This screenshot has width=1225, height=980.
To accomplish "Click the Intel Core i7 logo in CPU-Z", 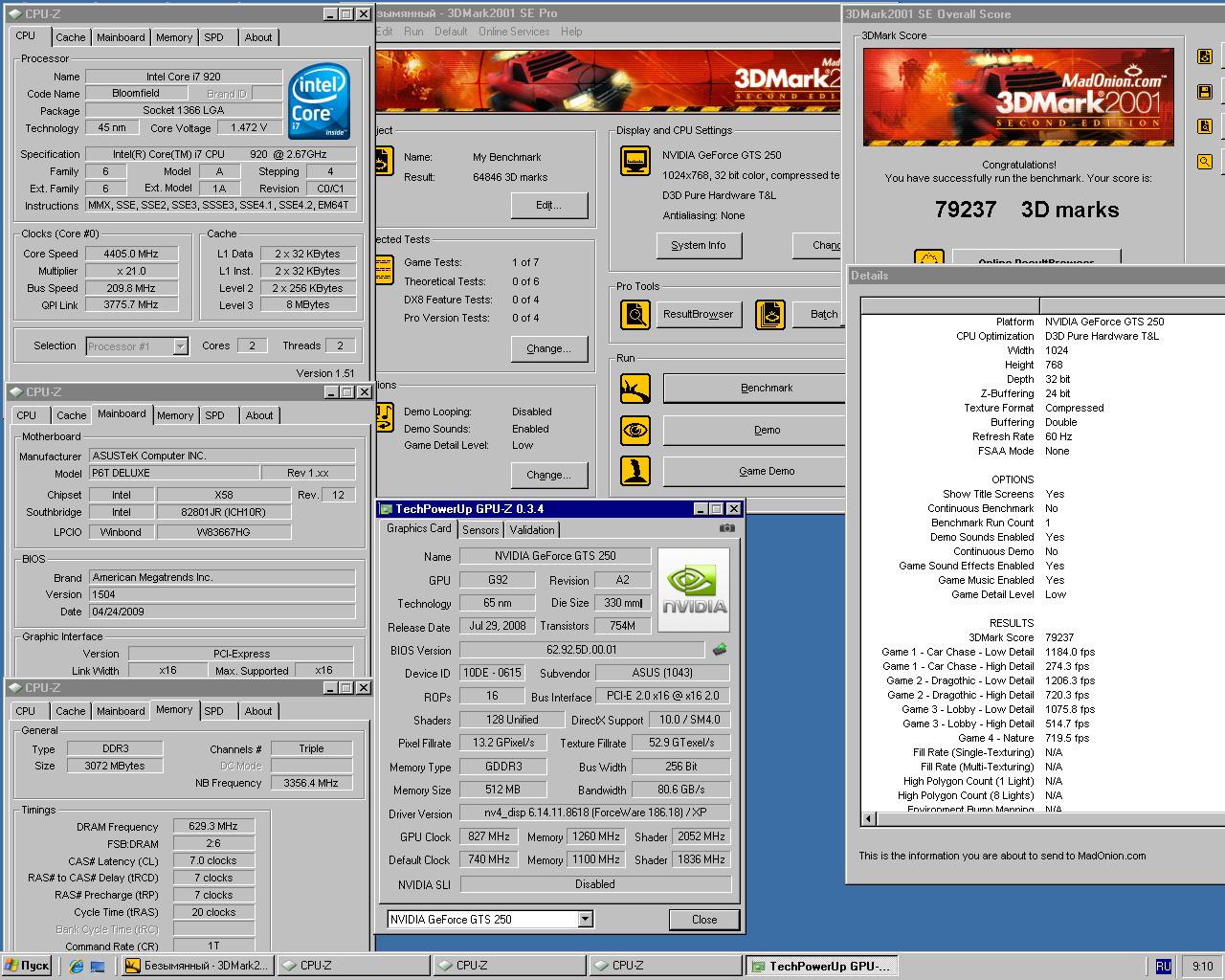I will pos(319,101).
